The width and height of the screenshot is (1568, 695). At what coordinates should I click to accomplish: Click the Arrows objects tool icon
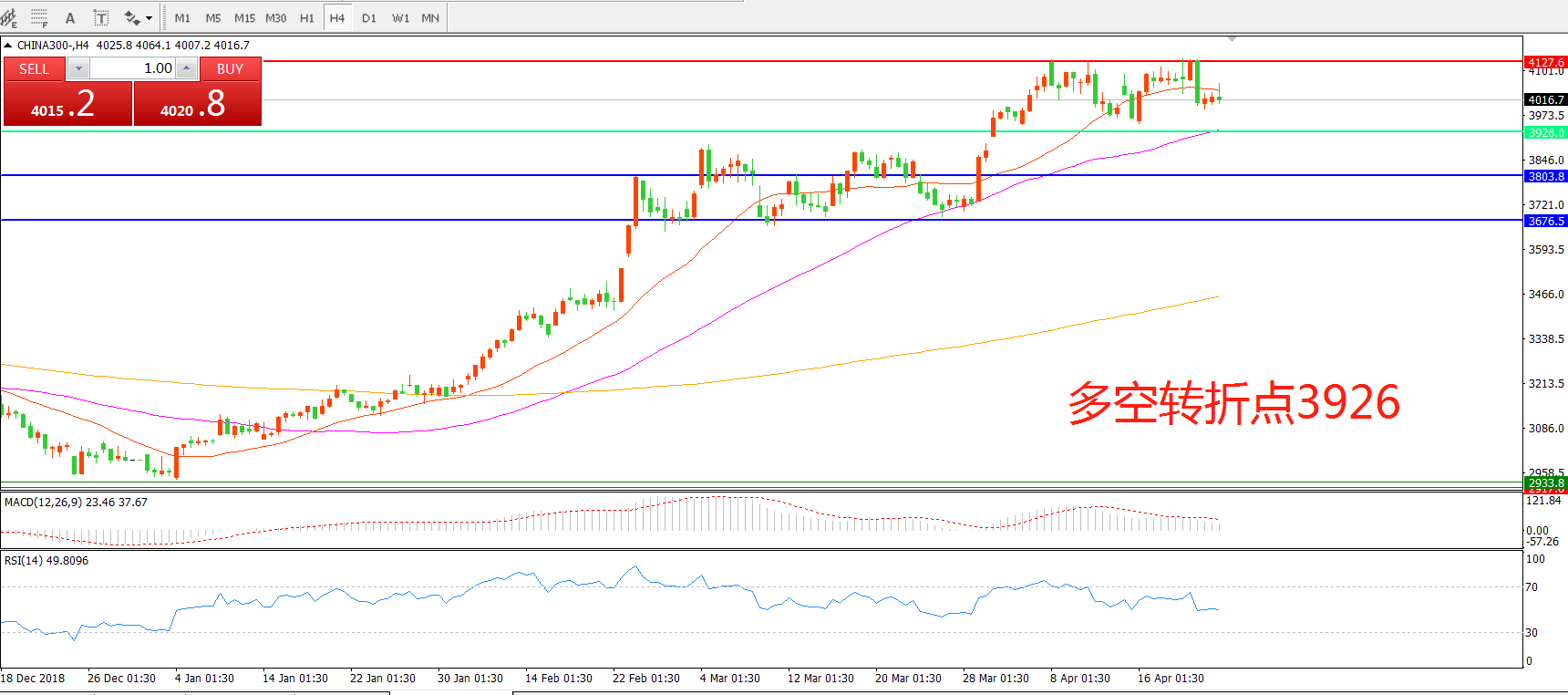click(x=132, y=17)
